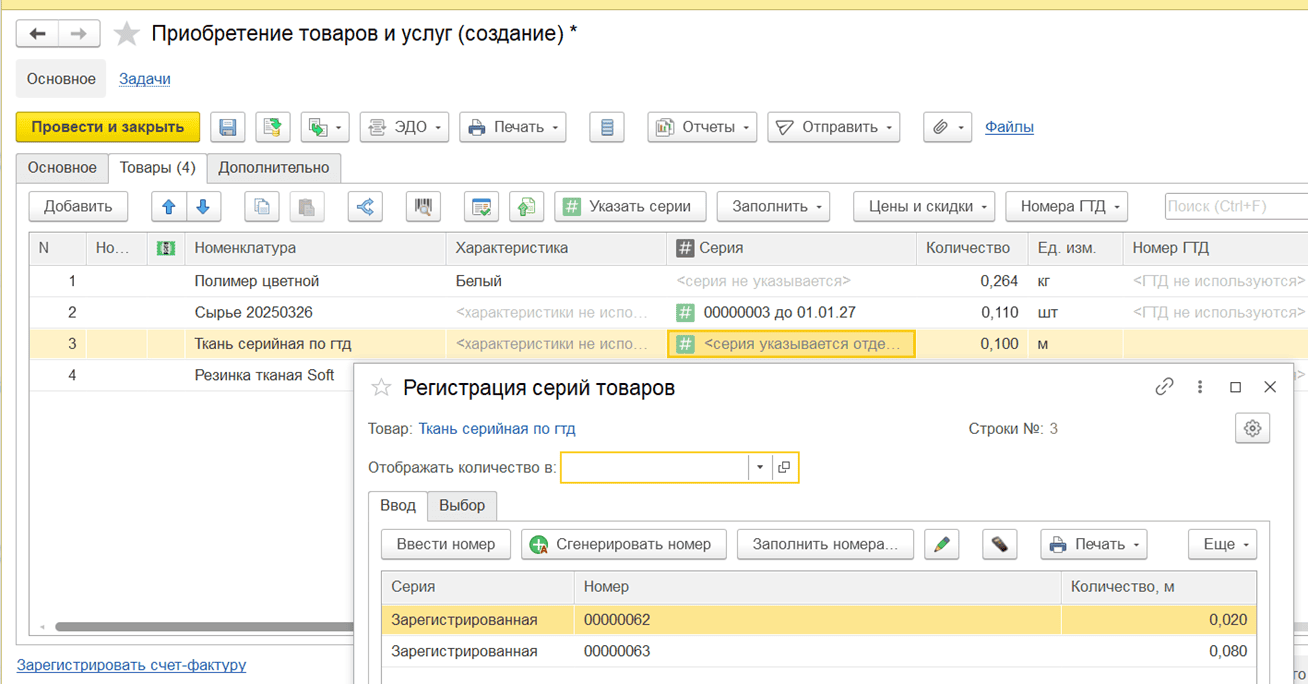Open the Цены и скидки dropdown

923,207
